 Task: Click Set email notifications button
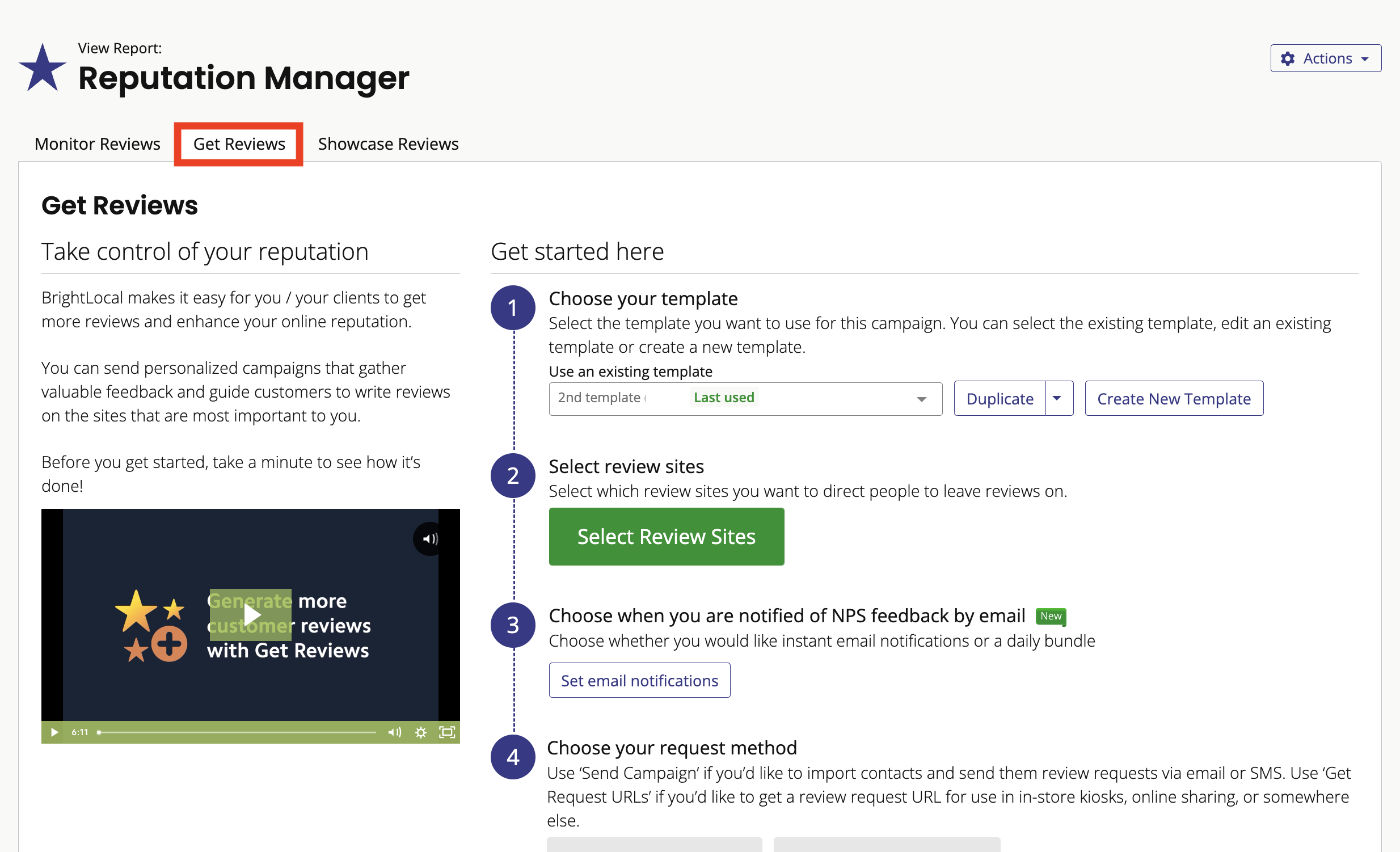click(x=639, y=680)
